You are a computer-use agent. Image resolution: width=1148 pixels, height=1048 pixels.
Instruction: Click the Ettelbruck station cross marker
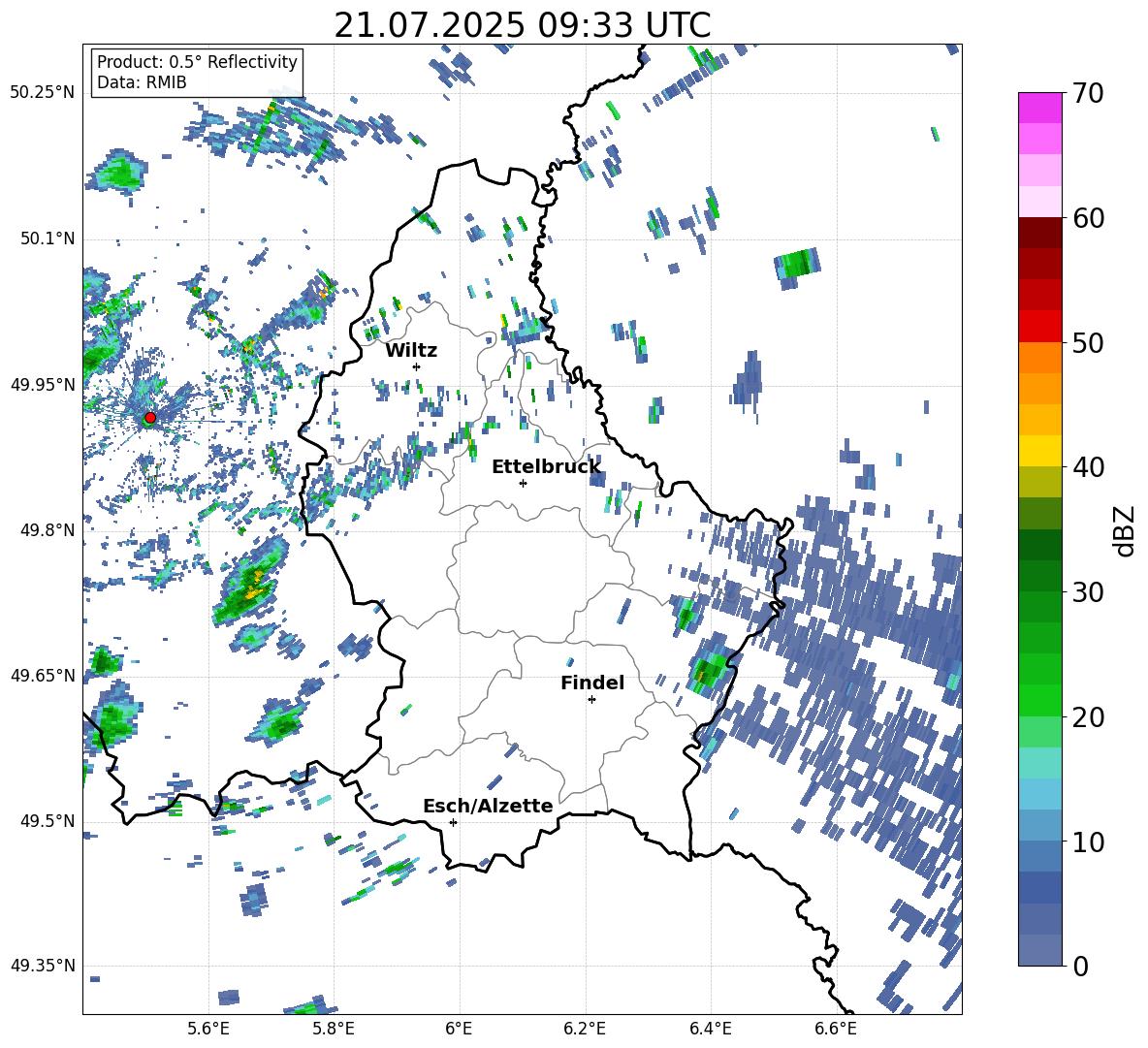[523, 483]
